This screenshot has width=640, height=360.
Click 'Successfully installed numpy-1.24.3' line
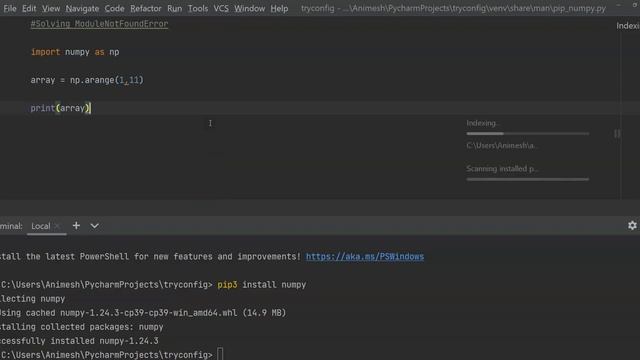click(79, 341)
